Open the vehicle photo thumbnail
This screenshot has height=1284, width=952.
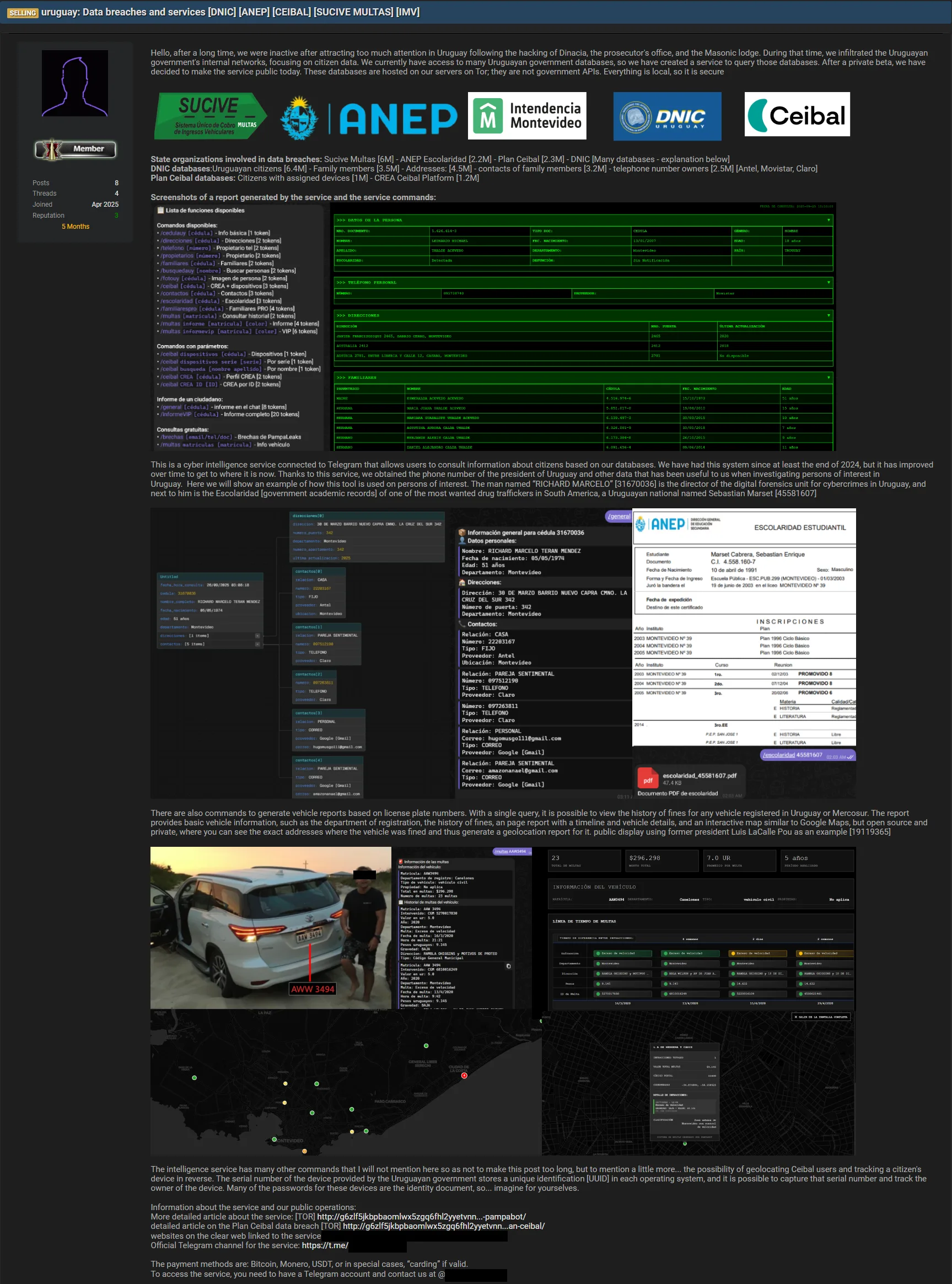271,927
